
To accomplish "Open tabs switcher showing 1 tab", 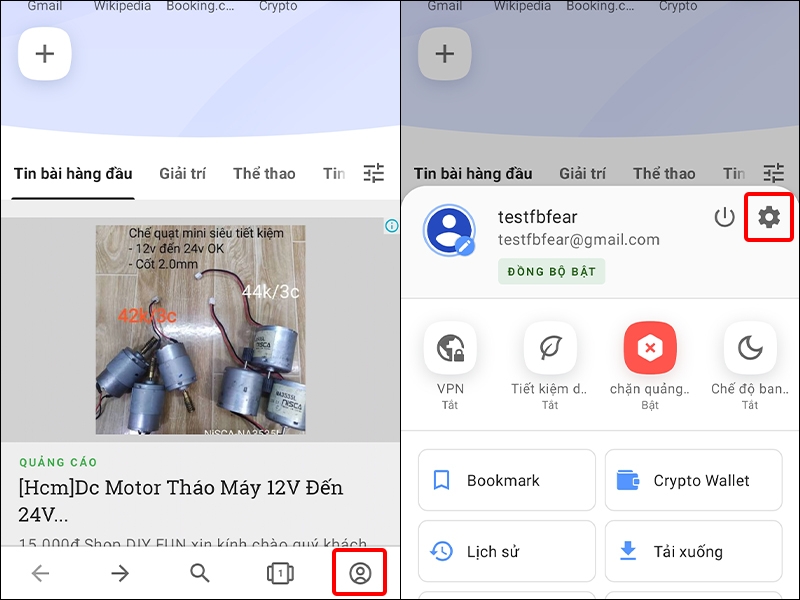I will point(280,573).
